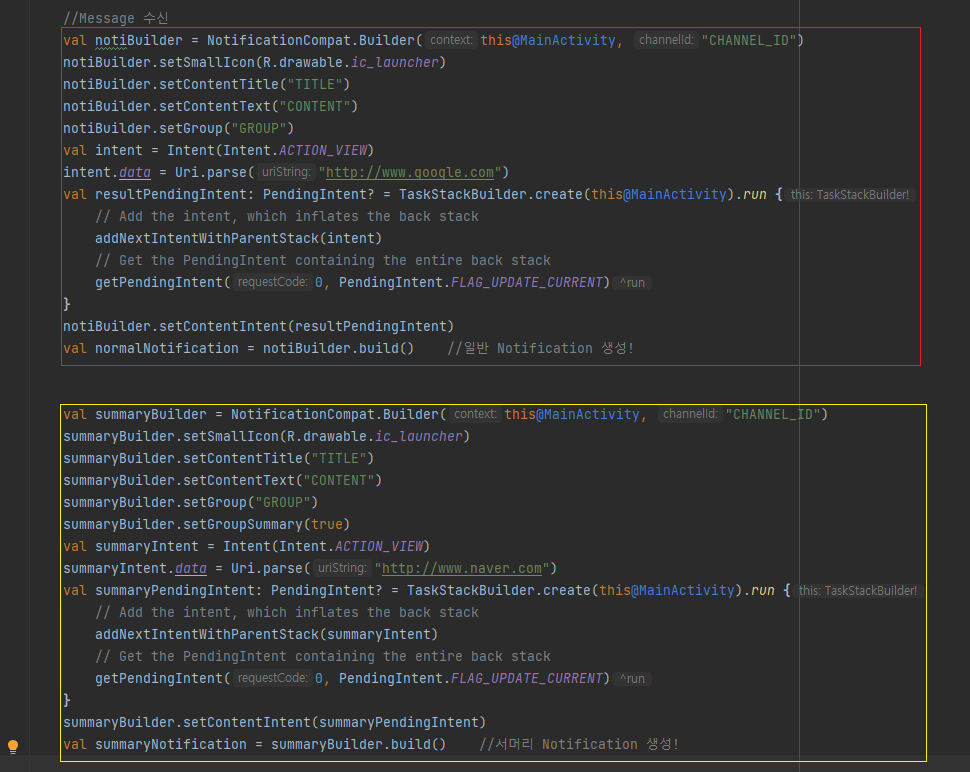The image size is (970, 772).
Task: Click "CONTENT" string in summaryBuilder.setContentText
Action: tap(339, 481)
